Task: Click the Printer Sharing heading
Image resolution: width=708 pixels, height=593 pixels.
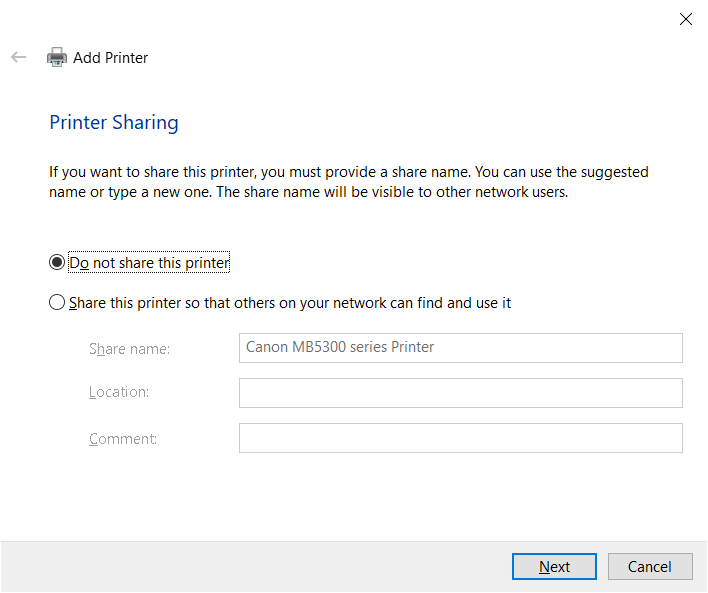Action: pos(114,122)
